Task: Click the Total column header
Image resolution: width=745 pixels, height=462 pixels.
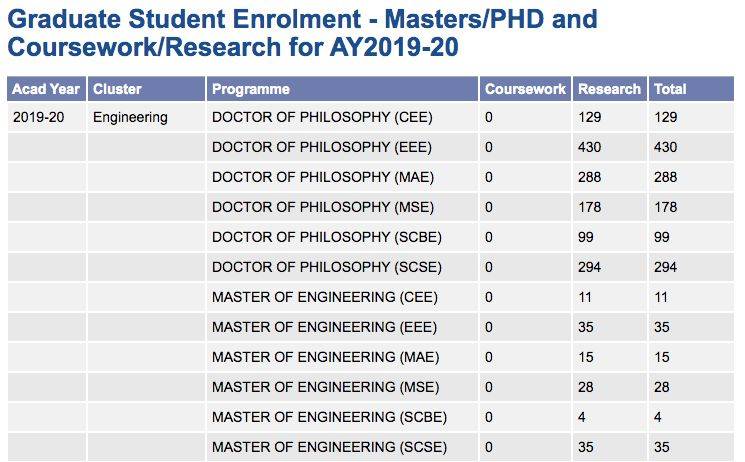Action: point(670,89)
